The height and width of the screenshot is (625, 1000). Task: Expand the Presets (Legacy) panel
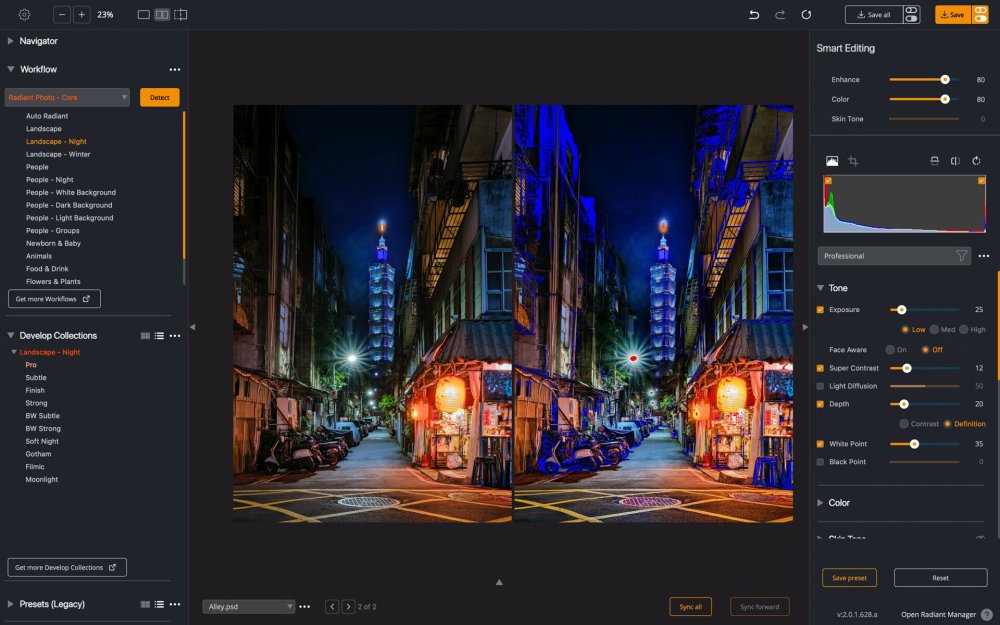point(10,603)
